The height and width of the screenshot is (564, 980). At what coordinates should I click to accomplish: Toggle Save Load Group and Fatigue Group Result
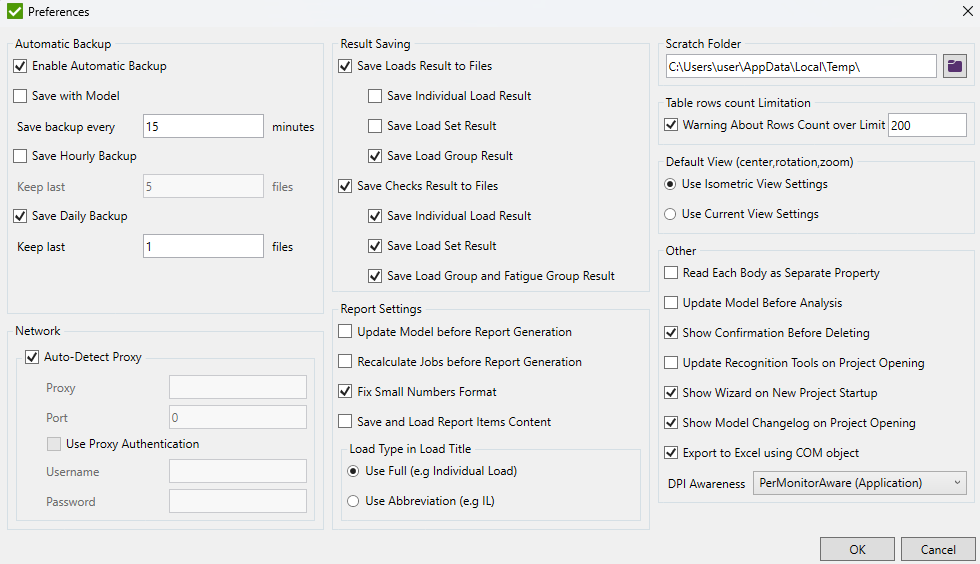375,276
